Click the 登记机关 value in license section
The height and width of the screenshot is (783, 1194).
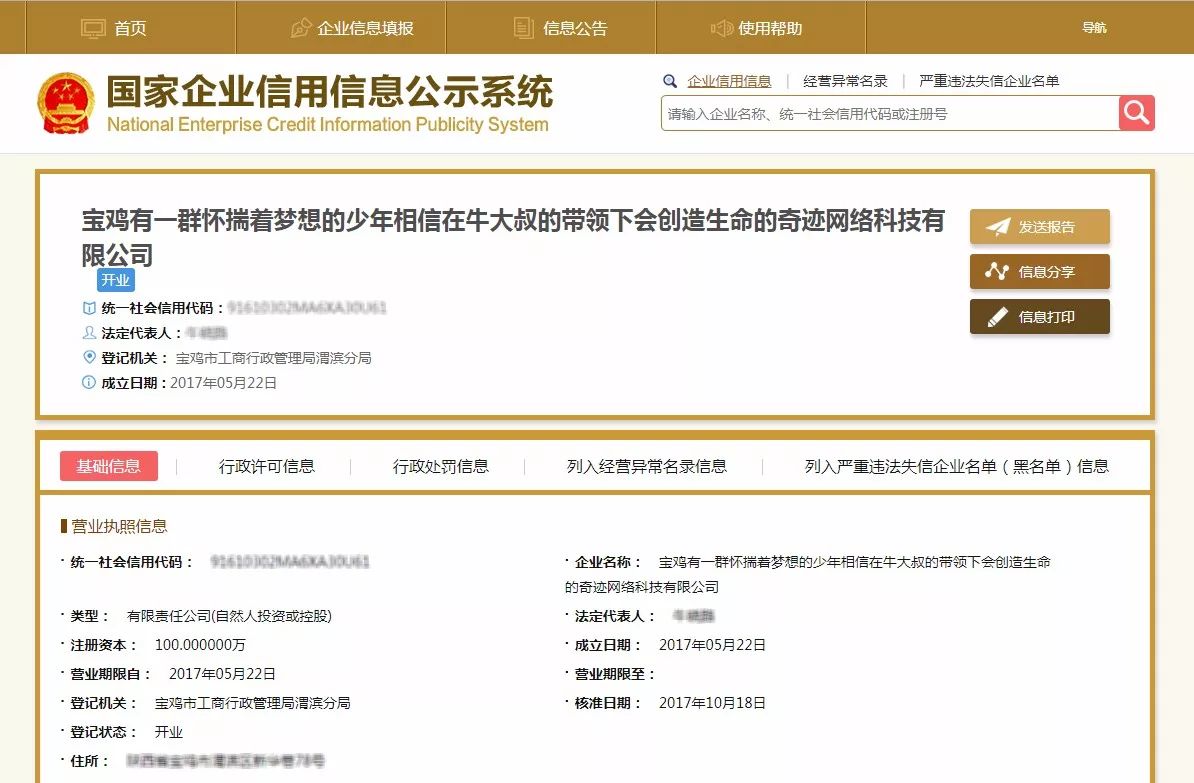(252, 702)
